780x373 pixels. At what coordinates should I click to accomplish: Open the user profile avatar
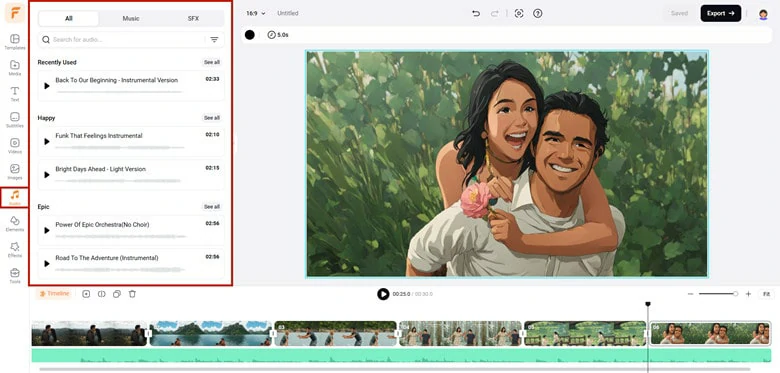tap(763, 14)
